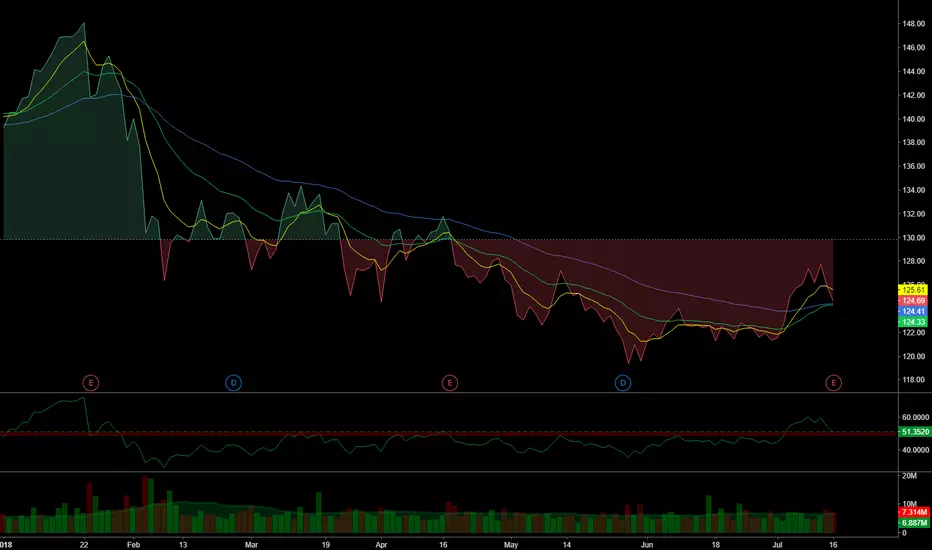Click the 140.00 price axis label
Screen dimensions: 932x550
[914, 119]
